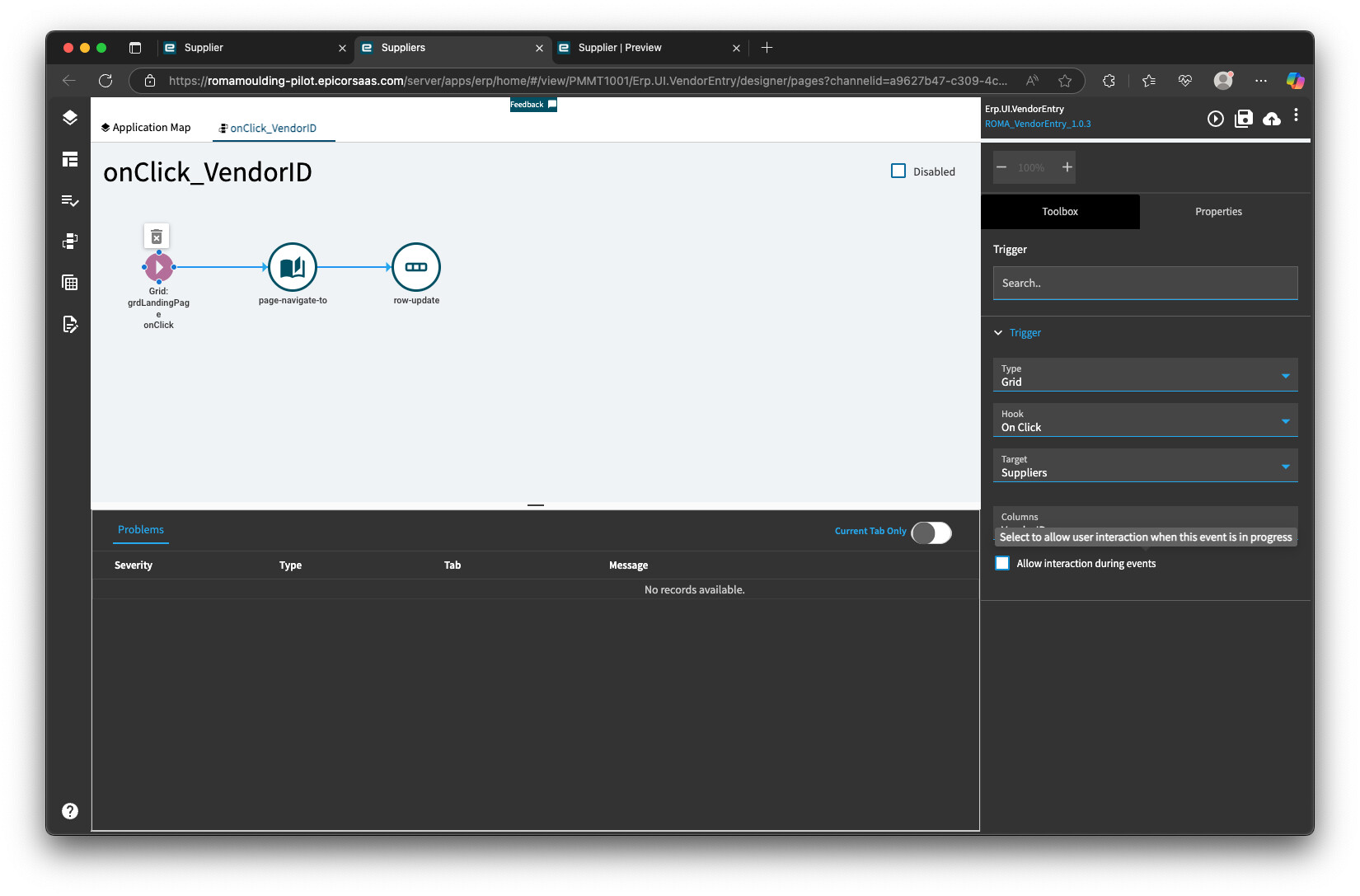Open the layers icon in left sidebar
The image size is (1360, 896).
[70, 118]
